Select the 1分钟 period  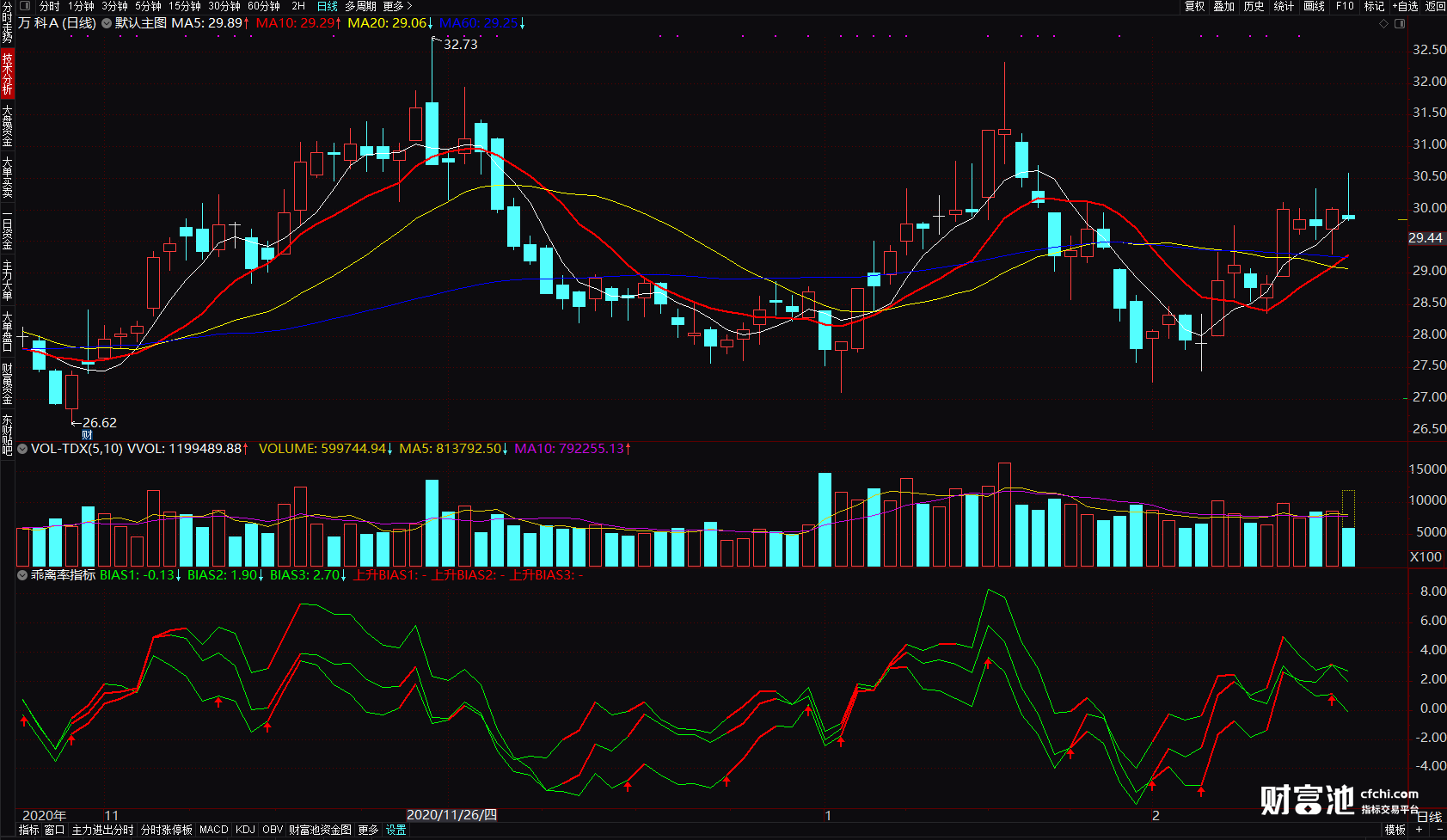[x=81, y=6]
